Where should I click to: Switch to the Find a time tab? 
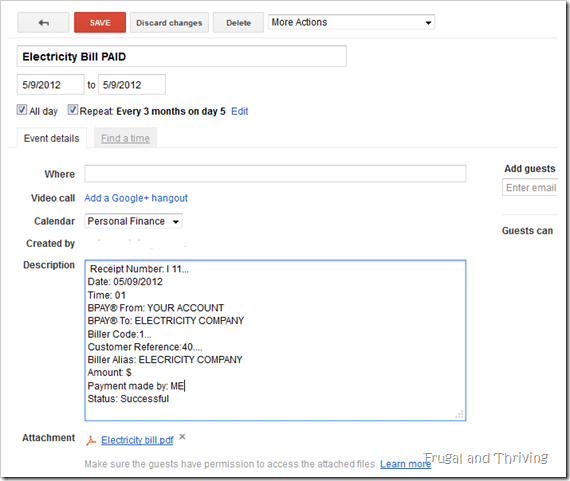point(125,138)
